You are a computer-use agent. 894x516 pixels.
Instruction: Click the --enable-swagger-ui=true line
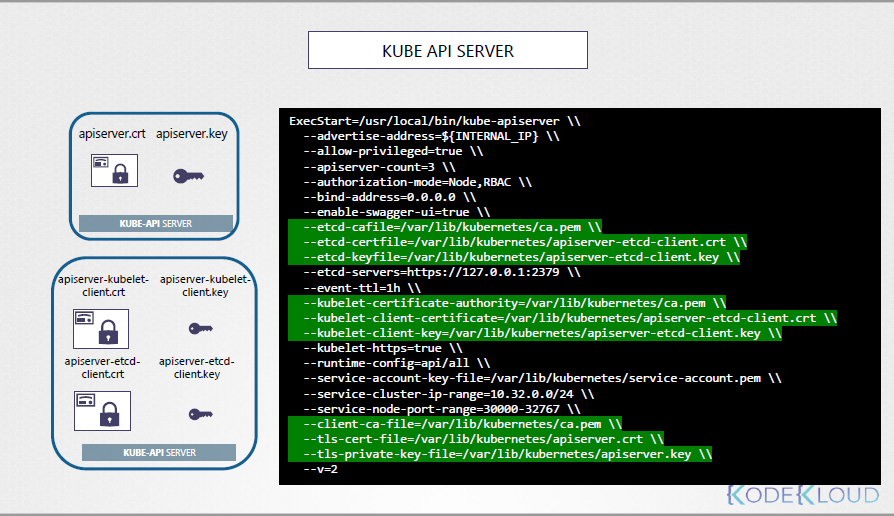click(x=396, y=212)
